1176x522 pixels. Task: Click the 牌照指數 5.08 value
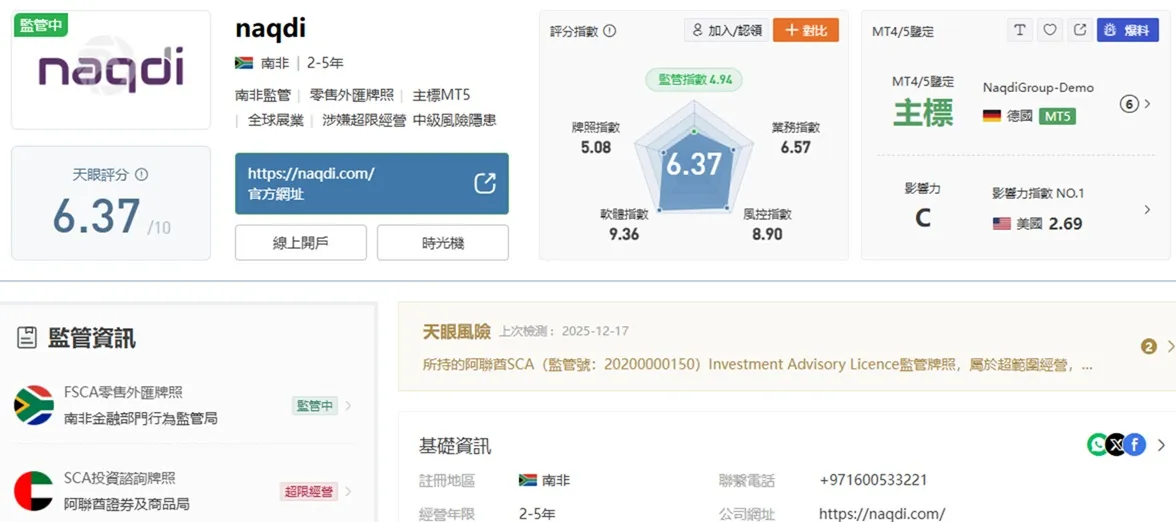click(596, 147)
